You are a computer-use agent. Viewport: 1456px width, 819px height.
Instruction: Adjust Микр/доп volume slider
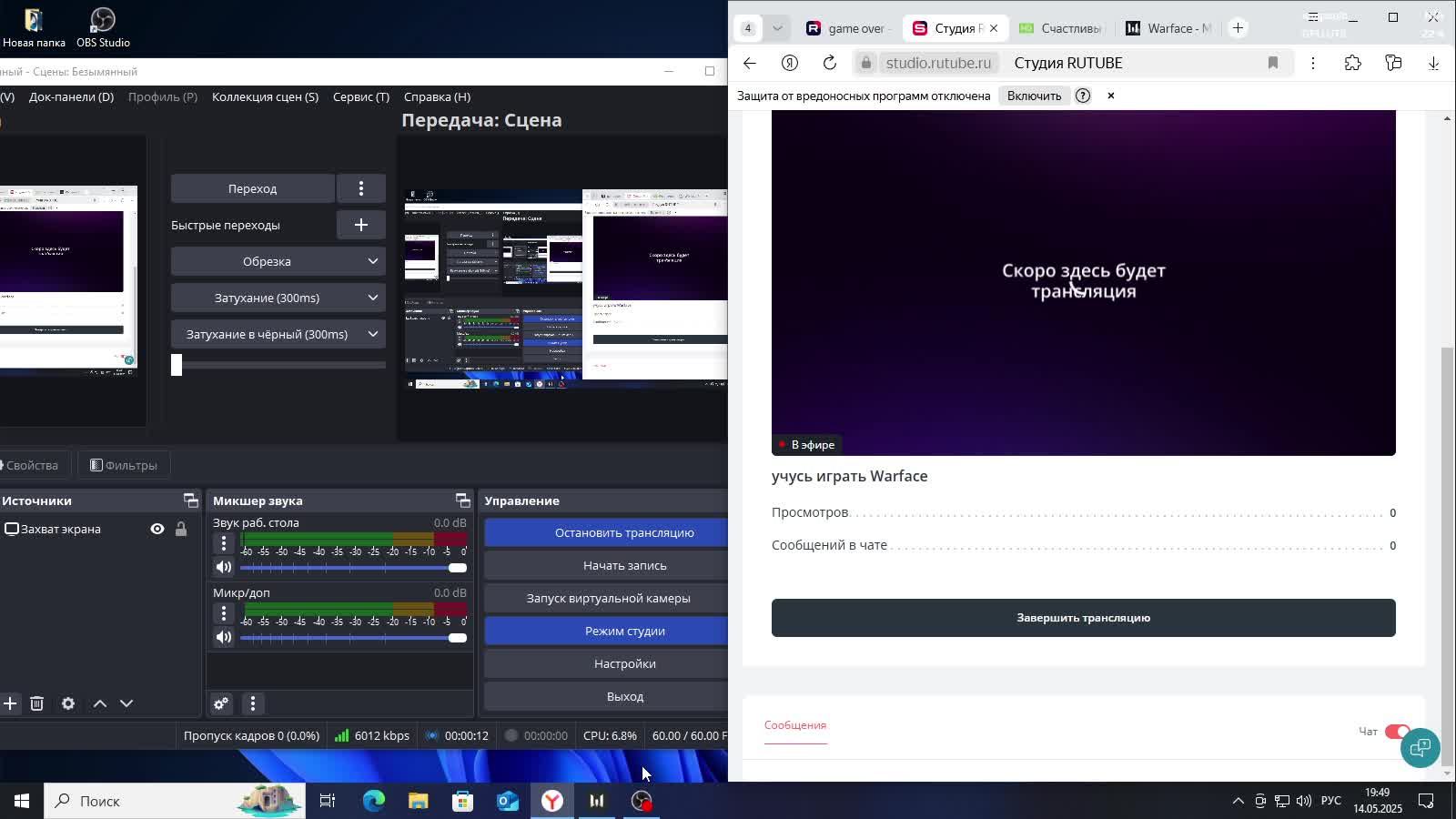[x=354, y=637]
